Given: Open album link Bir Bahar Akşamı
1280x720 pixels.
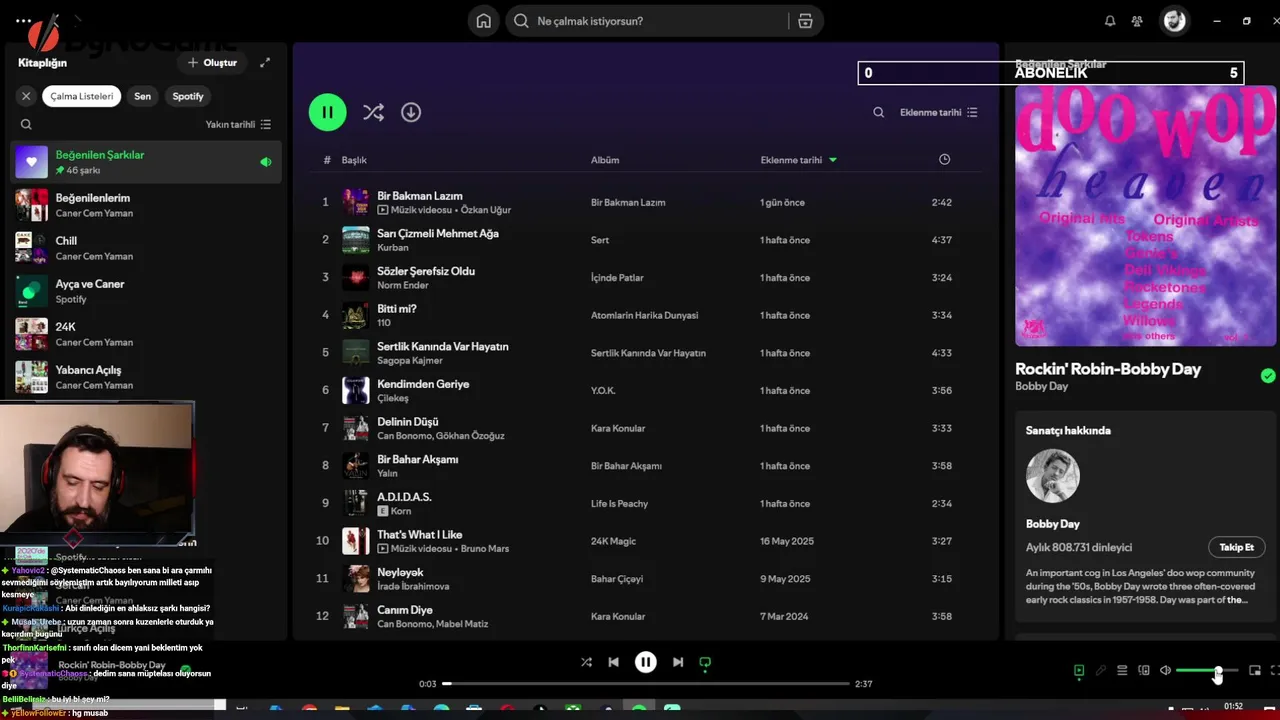Looking at the screenshot, I should 626,466.
